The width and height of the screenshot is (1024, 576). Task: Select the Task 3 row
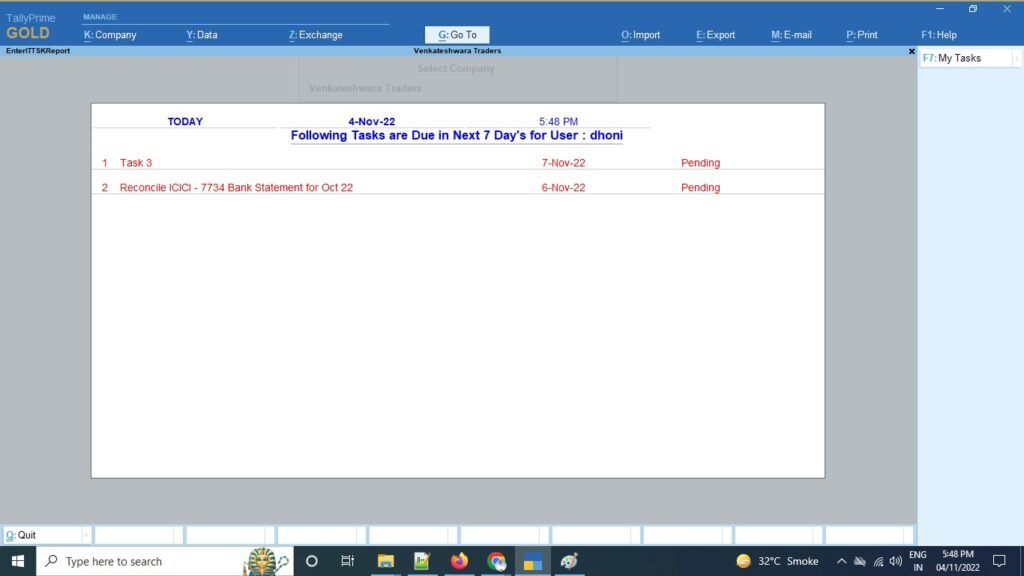[136, 163]
